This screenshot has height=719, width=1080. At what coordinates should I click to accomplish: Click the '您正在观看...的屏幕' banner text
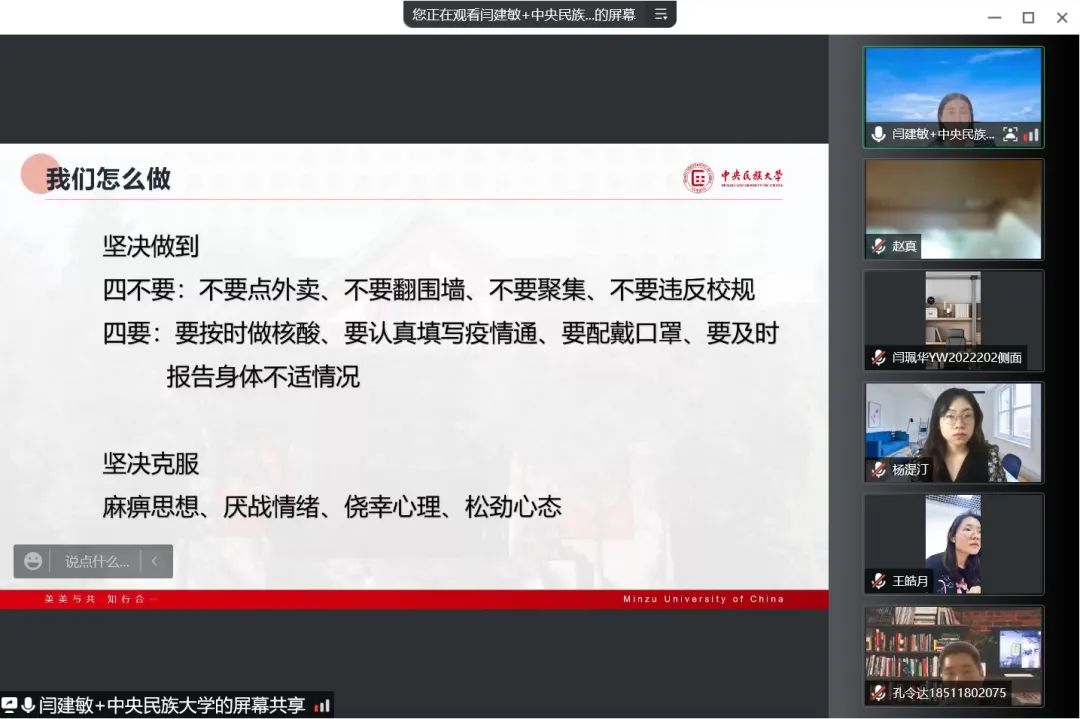(524, 14)
